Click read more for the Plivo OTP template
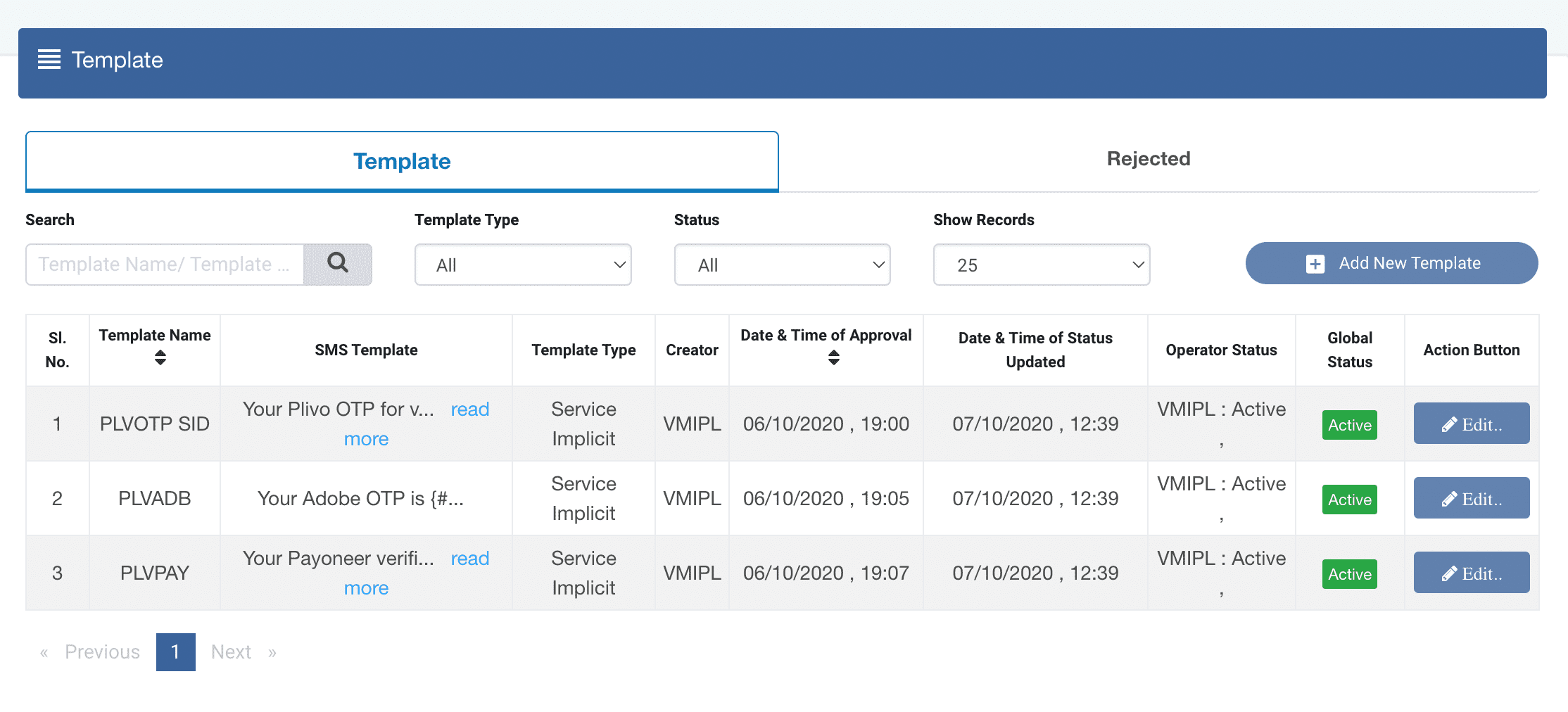Viewport: 1568px width, 712px height. pyautogui.click(x=469, y=409)
